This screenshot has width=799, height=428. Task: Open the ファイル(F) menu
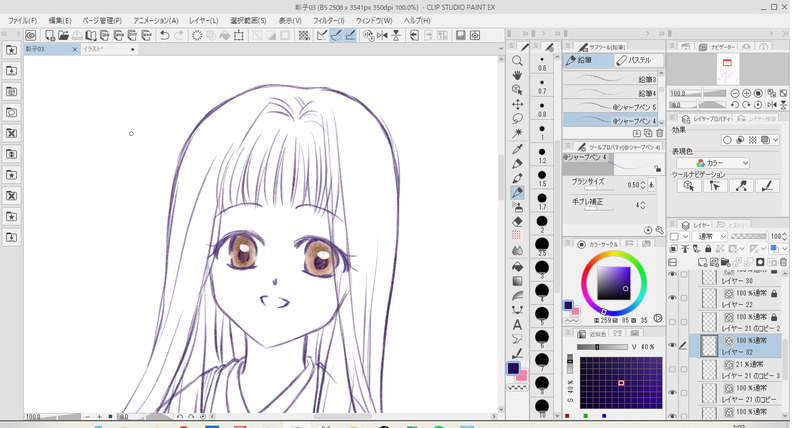pyautogui.click(x=22, y=21)
